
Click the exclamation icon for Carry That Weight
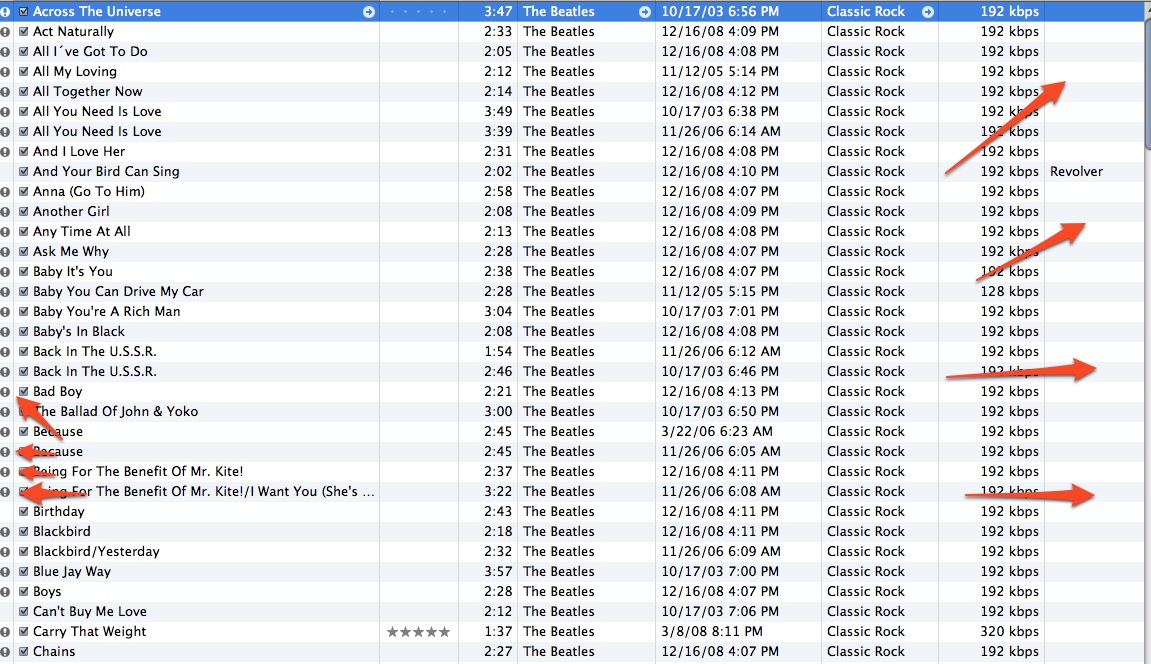click(5, 632)
